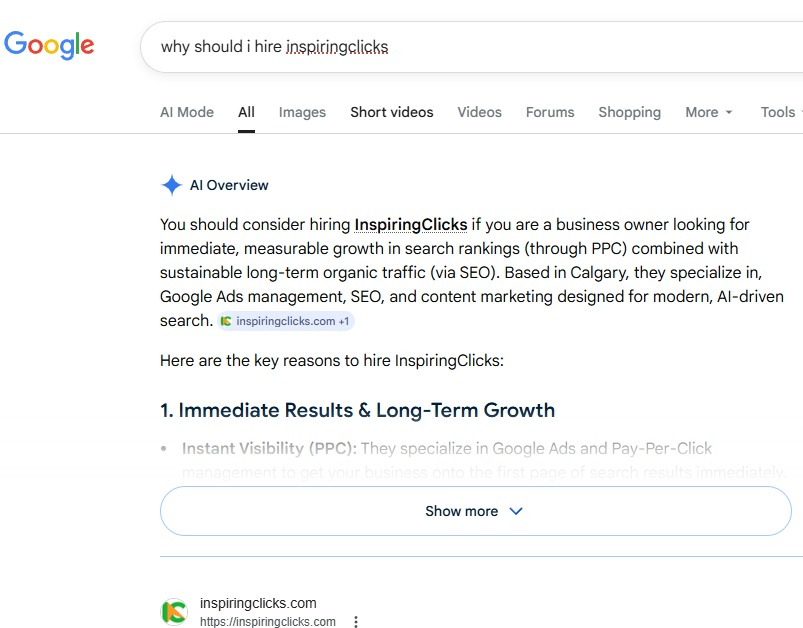Click the favicon in the inspiringclicks.com source chip
This screenshot has height=628, width=803.
(x=226, y=321)
